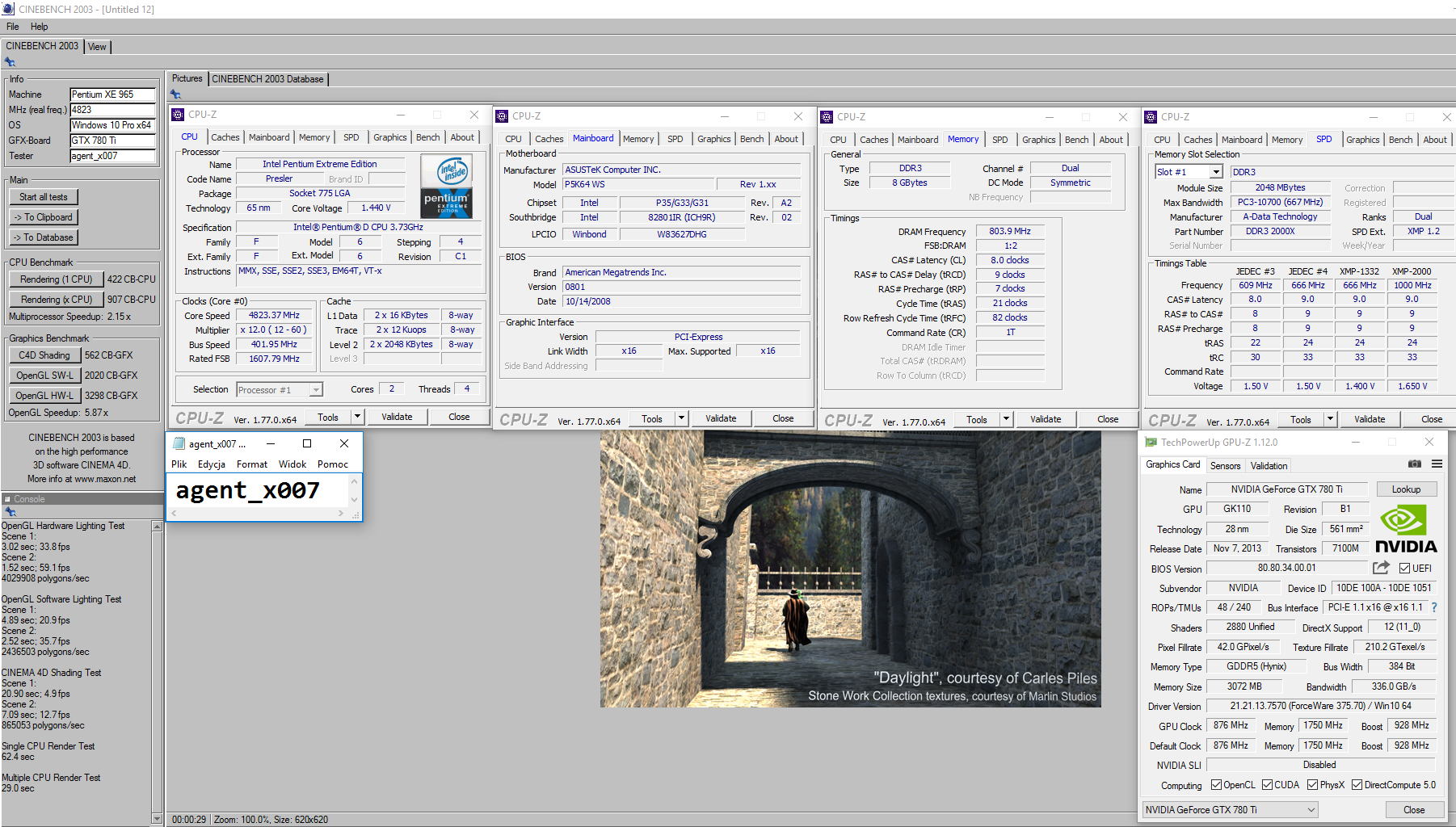The height and width of the screenshot is (827, 1456).
Task: Click the To Database button
Action: [44, 237]
